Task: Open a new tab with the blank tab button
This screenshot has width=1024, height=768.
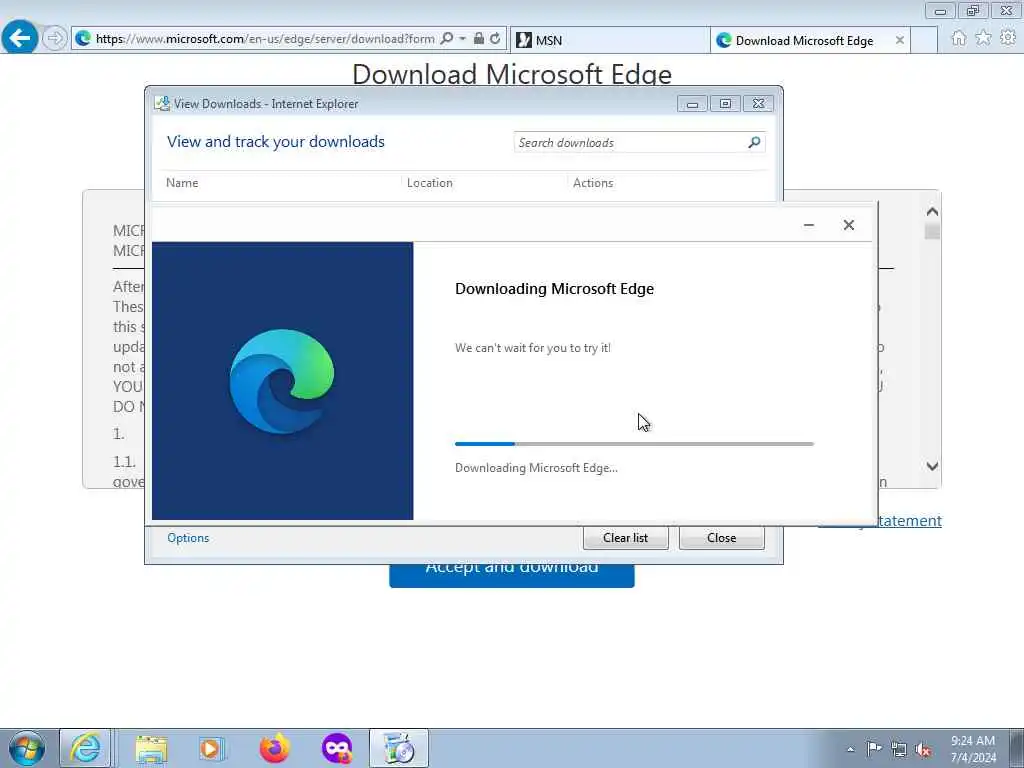Action: click(924, 40)
